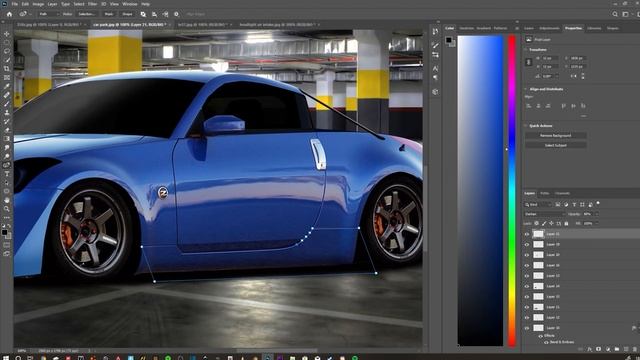Select the Lasso tool
The width and height of the screenshot is (640, 360).
[7, 51]
